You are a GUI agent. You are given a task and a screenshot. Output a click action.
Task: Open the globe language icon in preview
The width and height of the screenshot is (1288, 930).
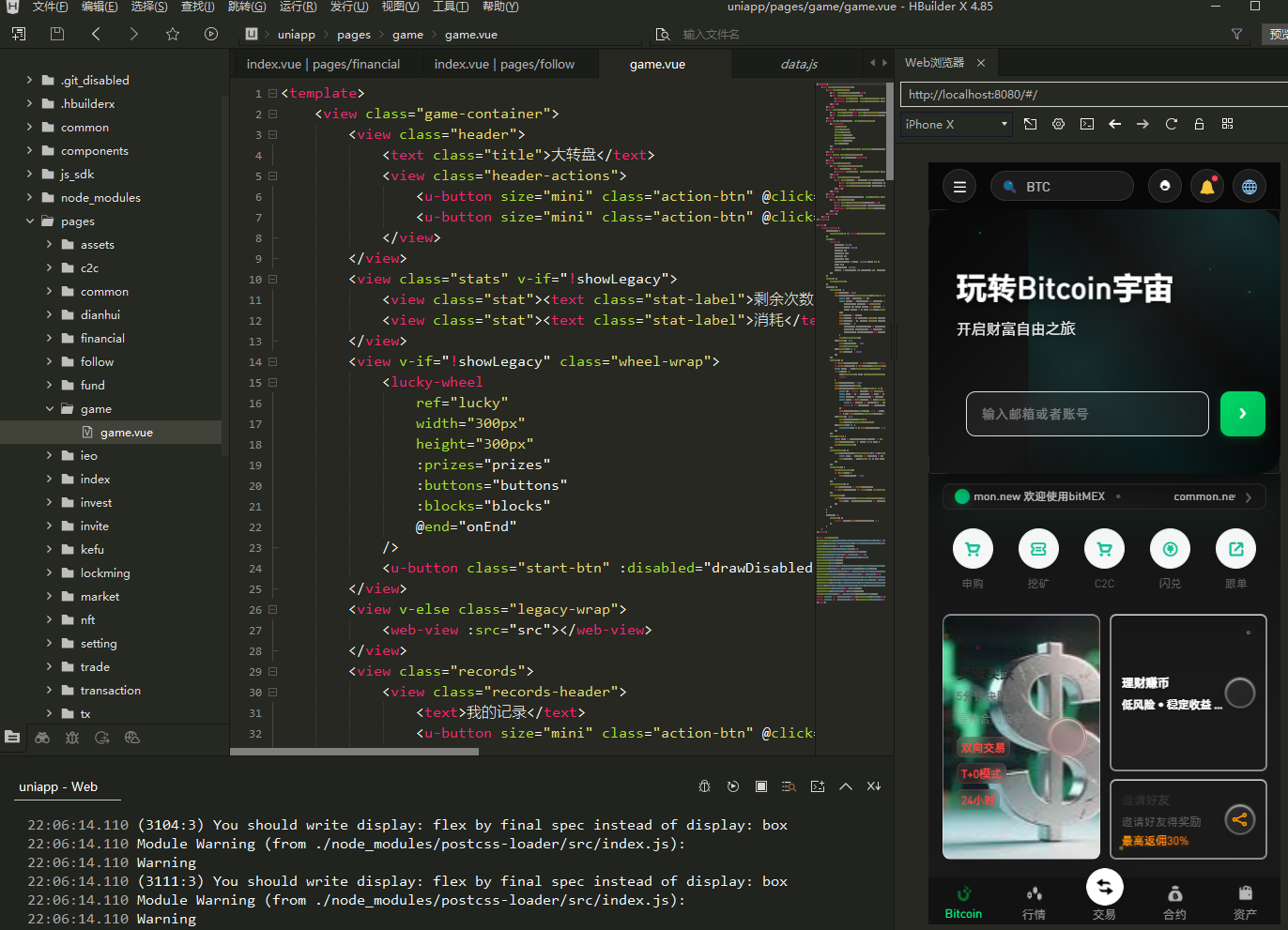pyautogui.click(x=1250, y=187)
